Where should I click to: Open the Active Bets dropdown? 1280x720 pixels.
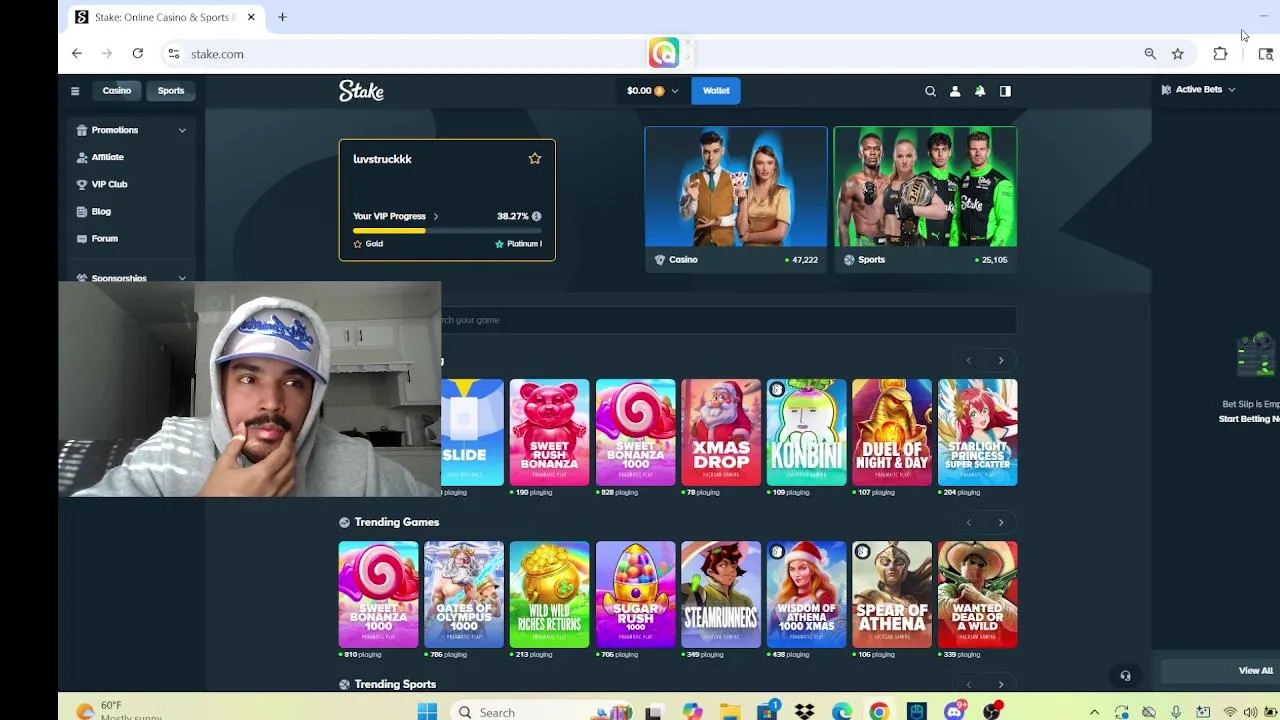1198,90
